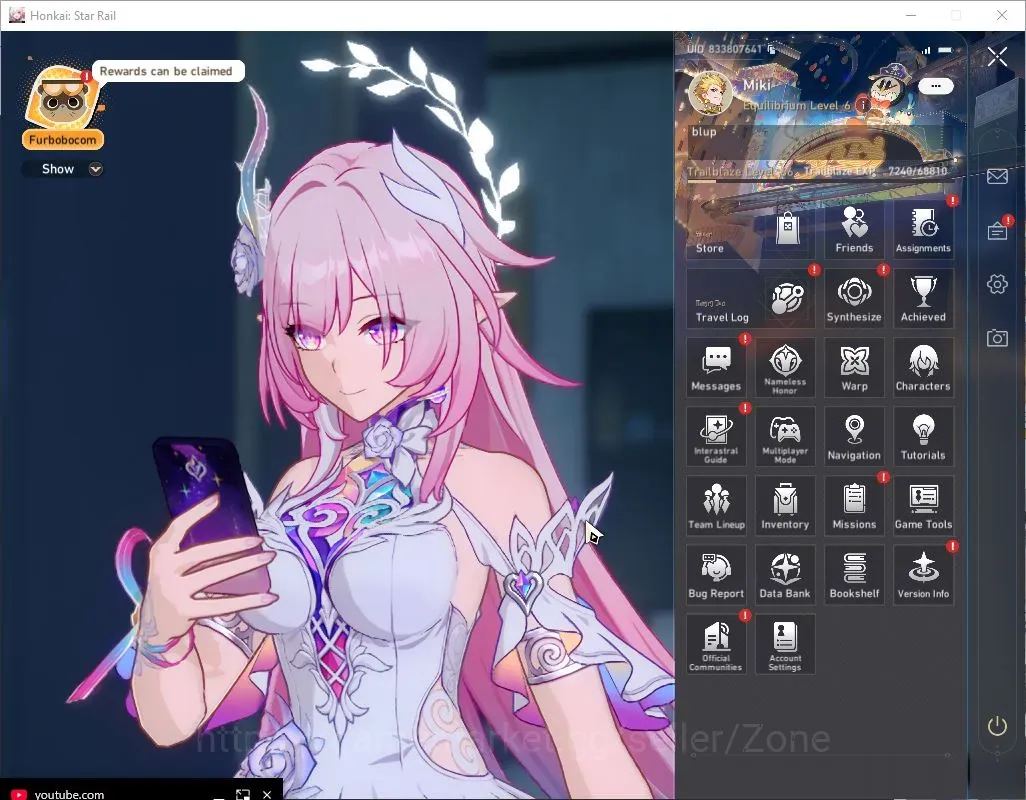Open Nameless Honor tile

coord(785,368)
